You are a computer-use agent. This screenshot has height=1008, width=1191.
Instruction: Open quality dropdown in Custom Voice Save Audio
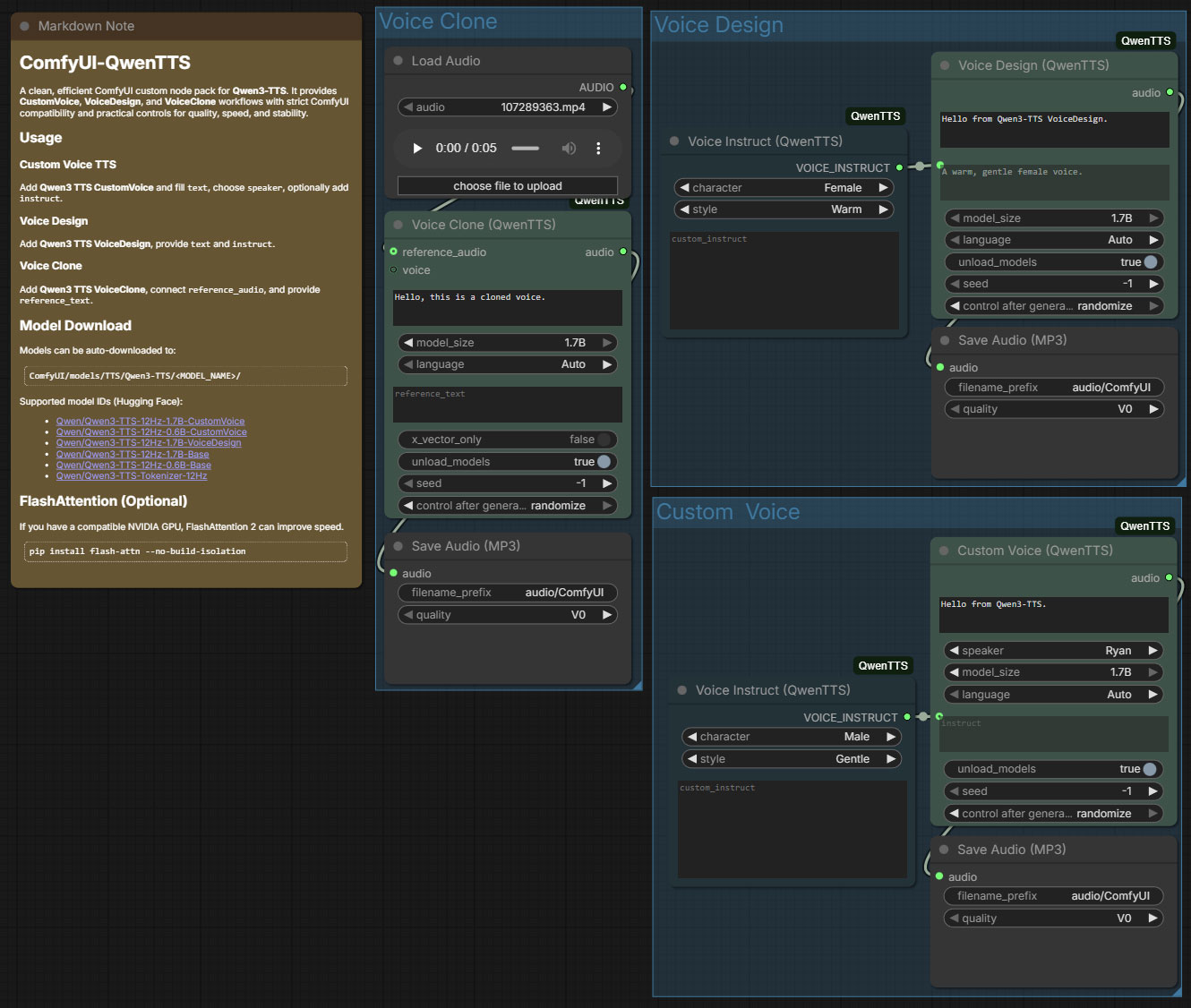[1054, 918]
